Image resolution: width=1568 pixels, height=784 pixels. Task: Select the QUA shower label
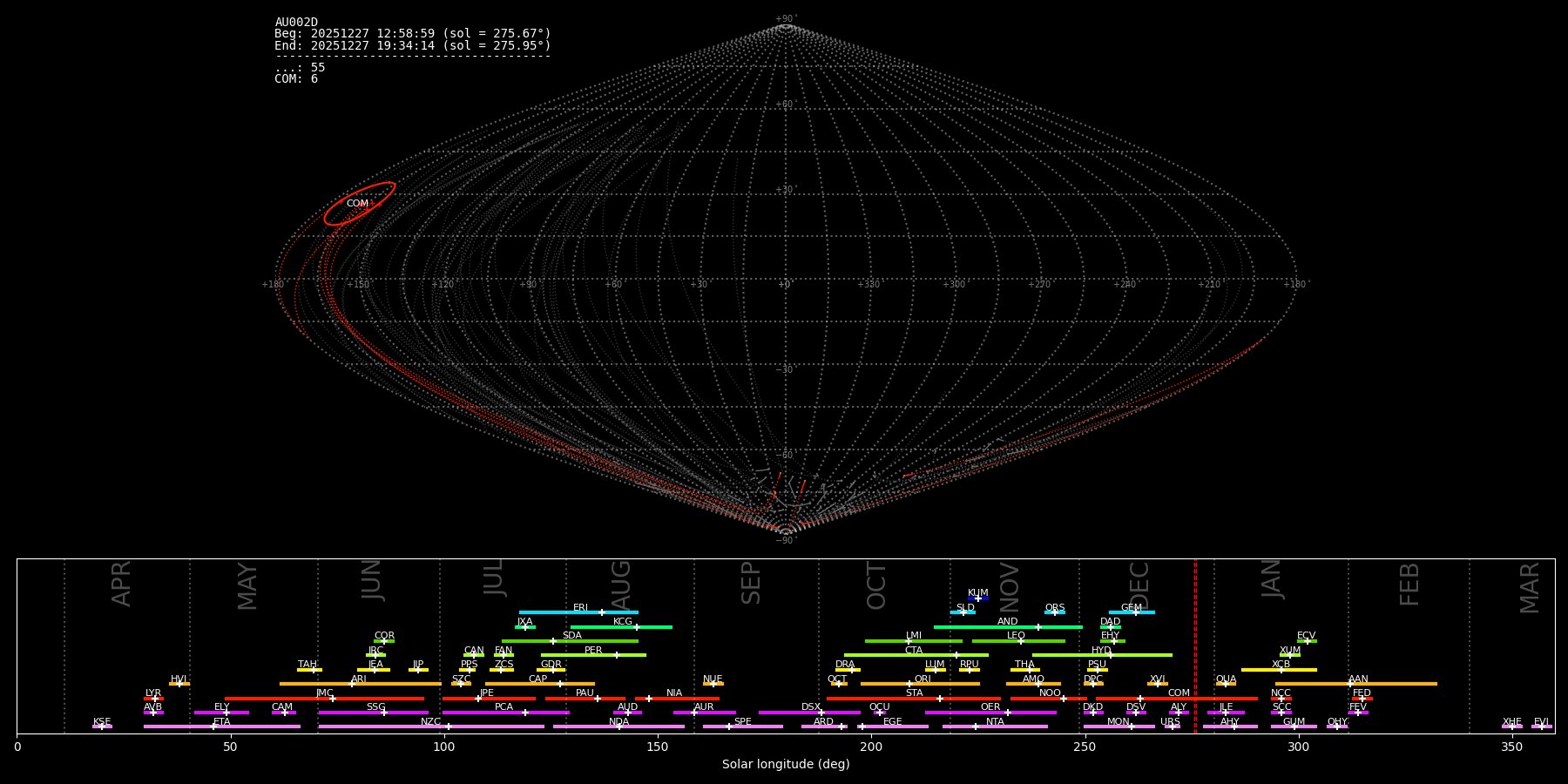coord(1227,679)
